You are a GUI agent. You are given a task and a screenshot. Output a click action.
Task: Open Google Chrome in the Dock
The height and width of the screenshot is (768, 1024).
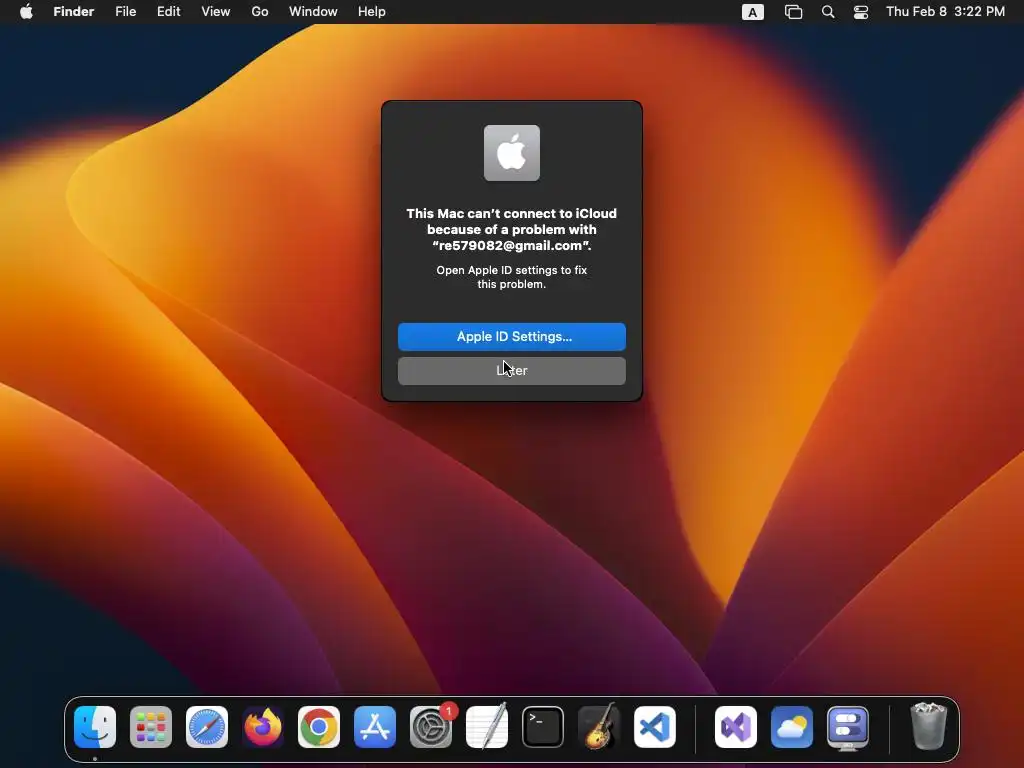319,727
